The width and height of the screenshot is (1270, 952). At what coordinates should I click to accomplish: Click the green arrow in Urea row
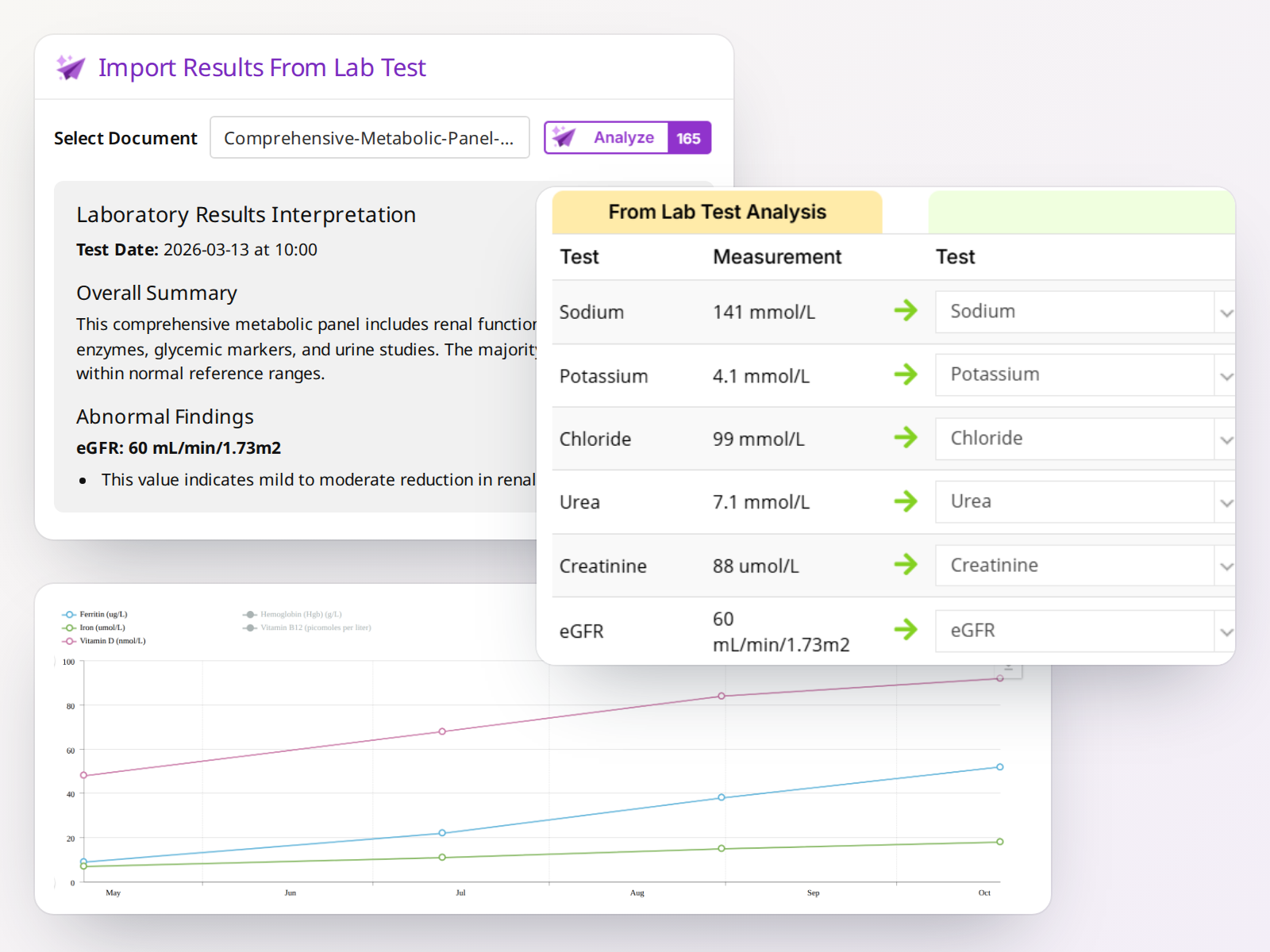point(906,501)
